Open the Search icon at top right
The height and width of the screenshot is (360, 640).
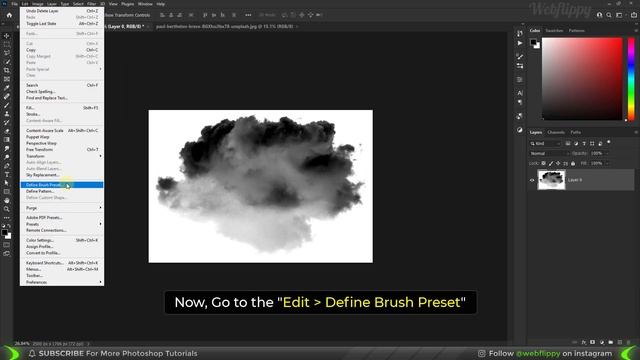(x=609, y=15)
